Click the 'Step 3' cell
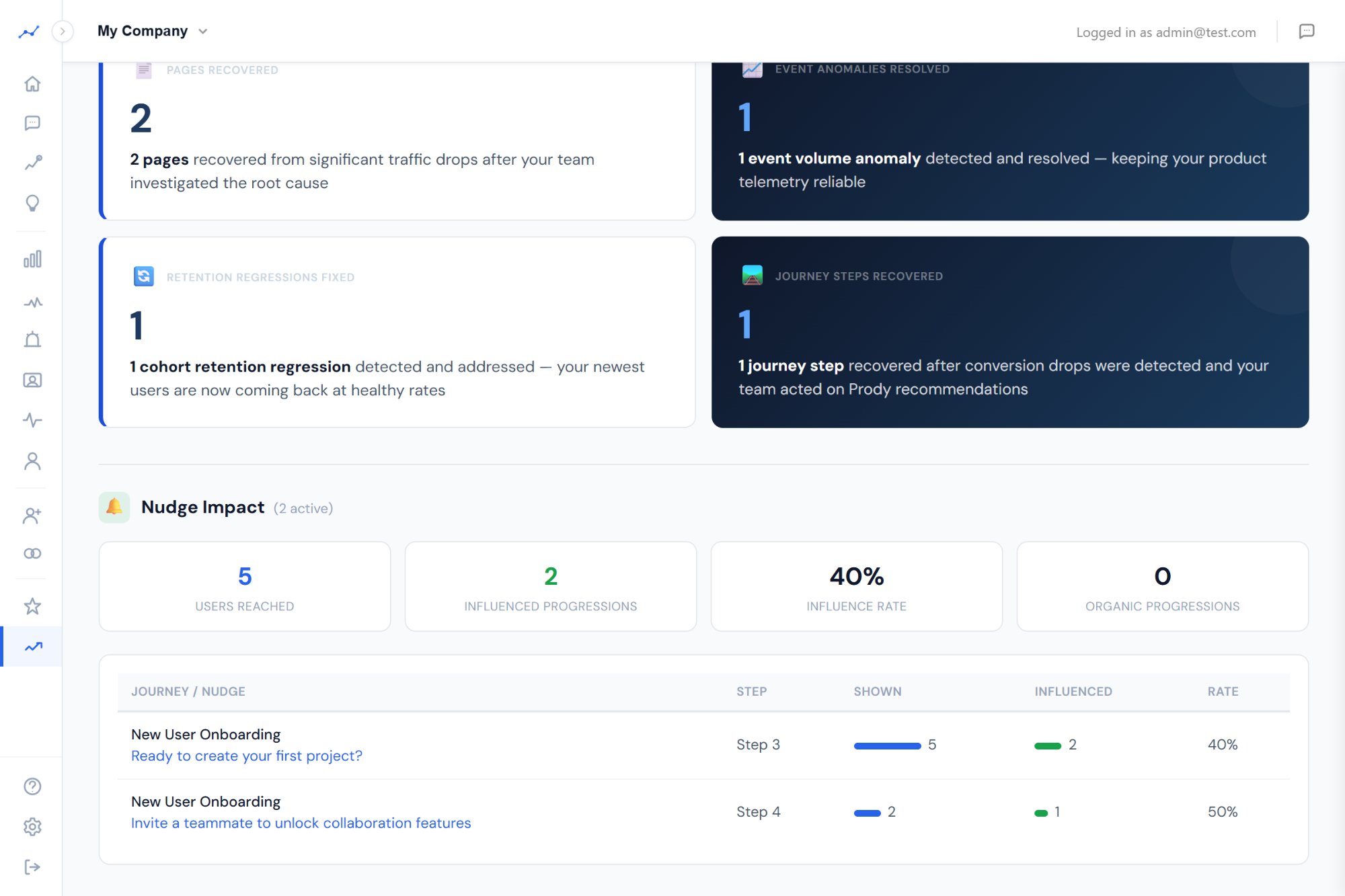Image resolution: width=1345 pixels, height=896 pixels. point(758,745)
